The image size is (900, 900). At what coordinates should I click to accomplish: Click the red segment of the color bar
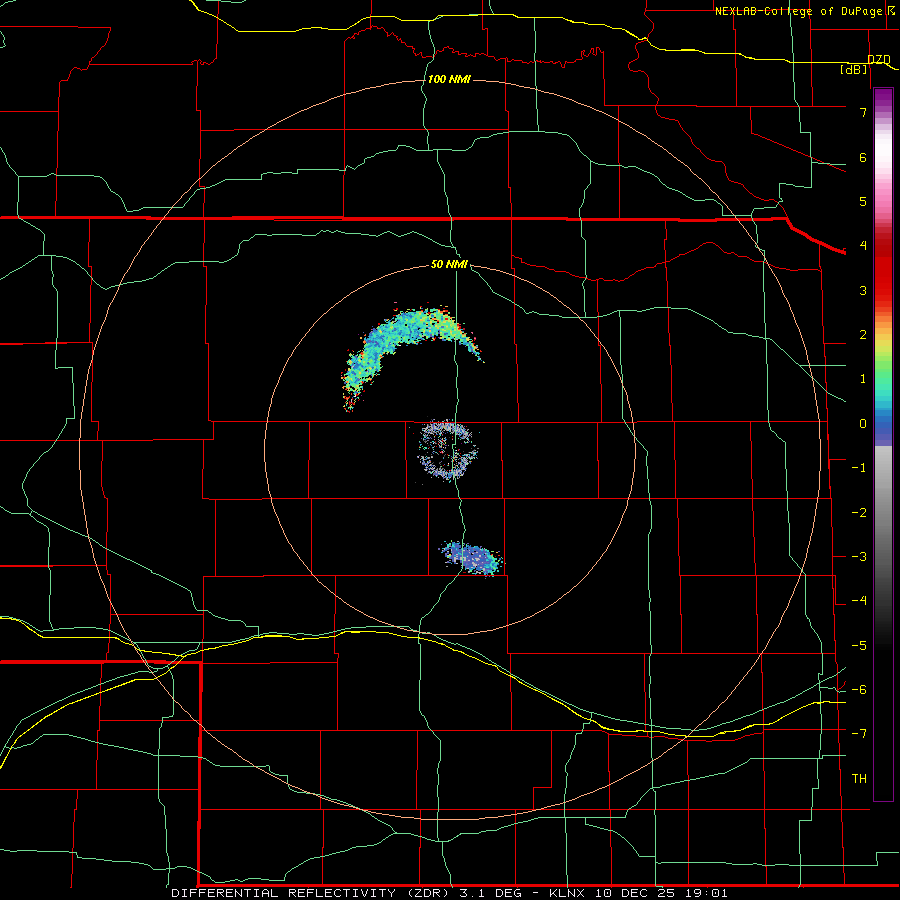tap(883, 270)
